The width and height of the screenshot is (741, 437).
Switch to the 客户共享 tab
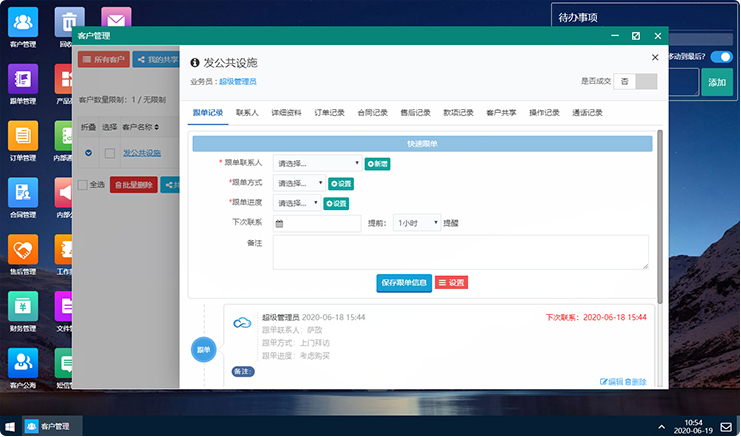501,112
